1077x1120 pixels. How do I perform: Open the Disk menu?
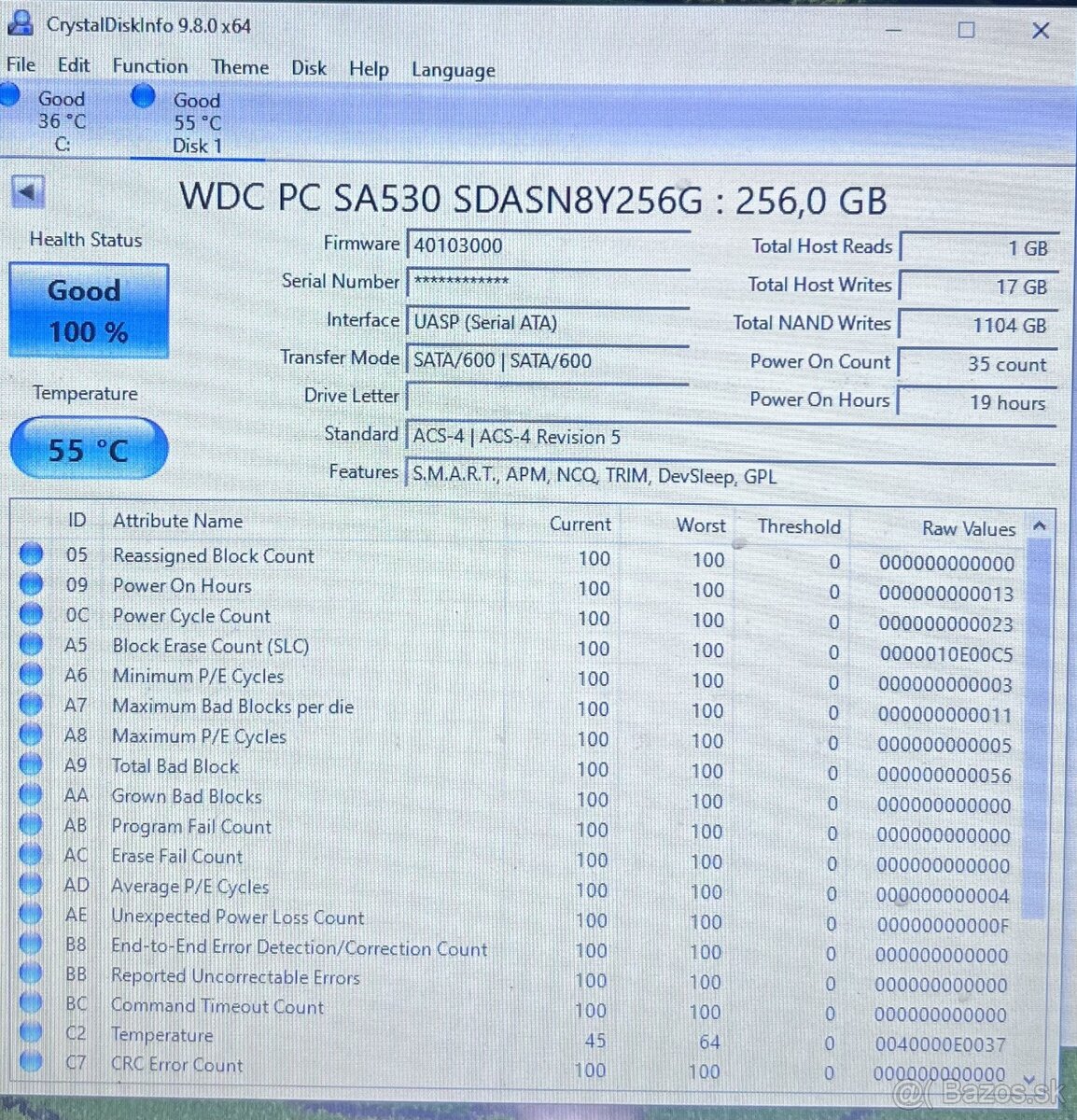309,68
